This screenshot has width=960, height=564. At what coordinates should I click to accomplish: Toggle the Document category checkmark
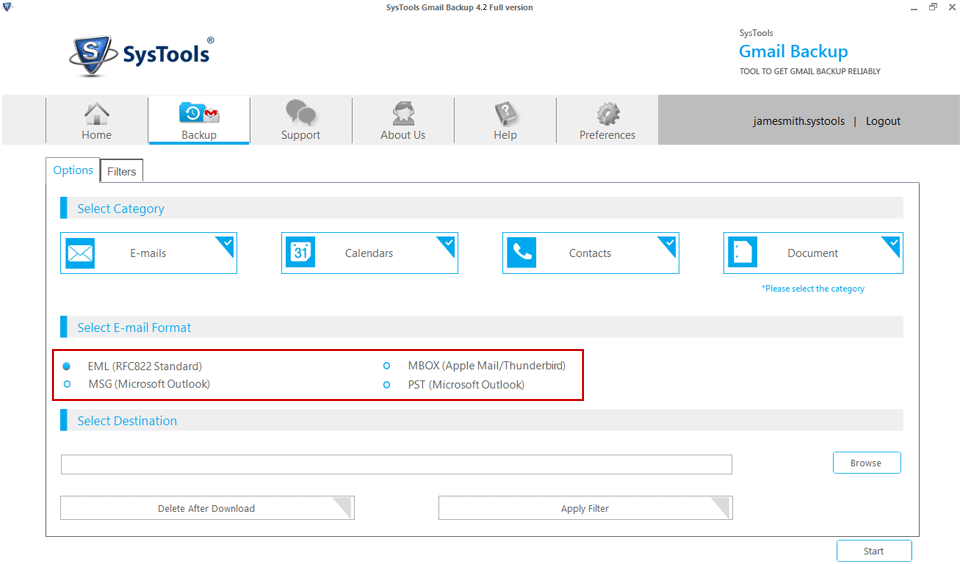pyautogui.click(x=892, y=246)
